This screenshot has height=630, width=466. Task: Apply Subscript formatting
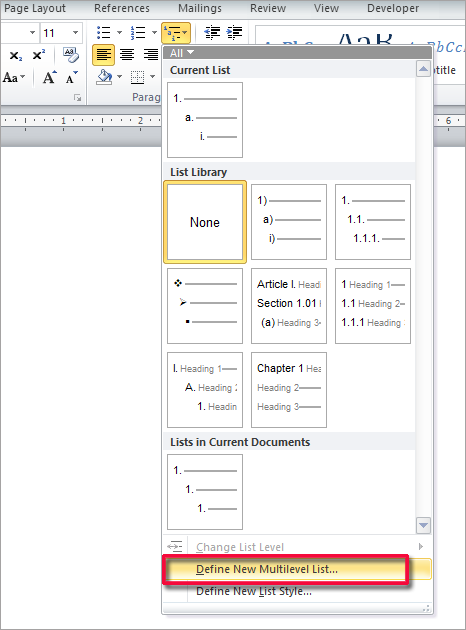point(16,55)
